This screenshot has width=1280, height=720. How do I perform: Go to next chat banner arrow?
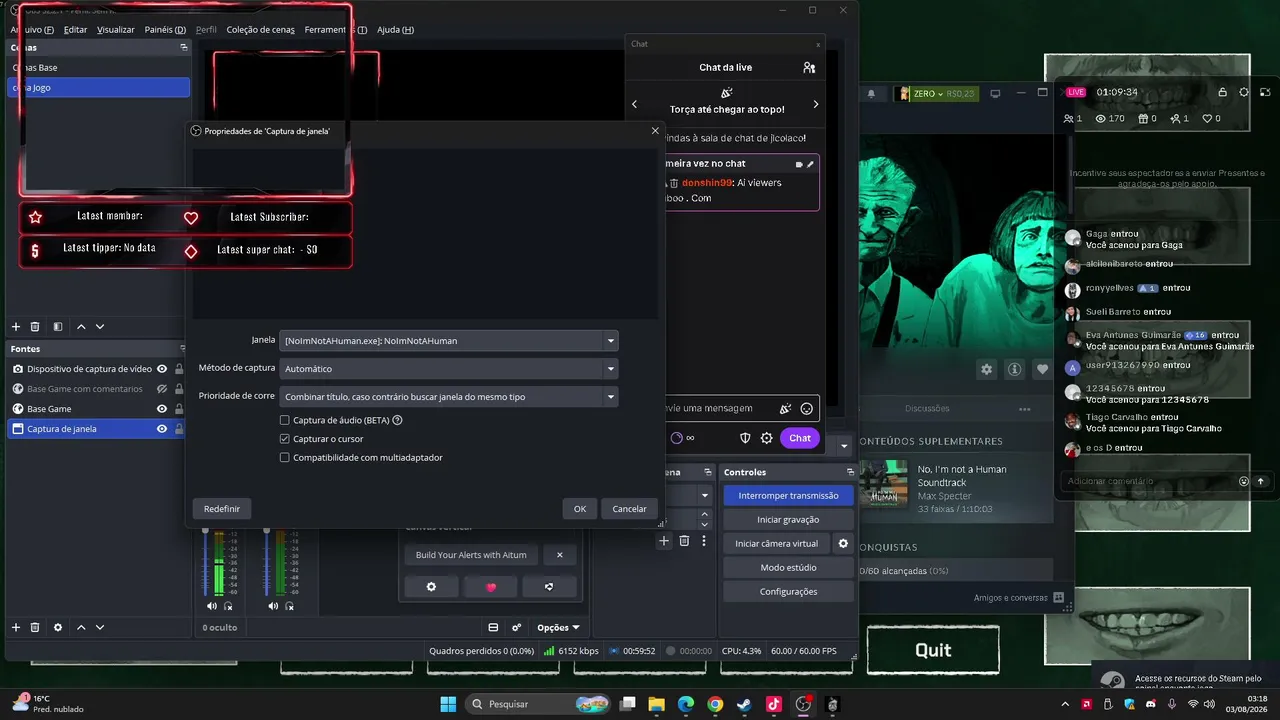(816, 104)
